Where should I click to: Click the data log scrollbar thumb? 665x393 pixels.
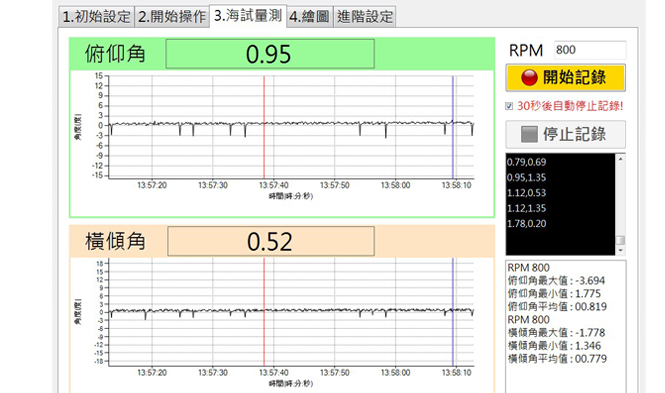[x=620, y=240]
